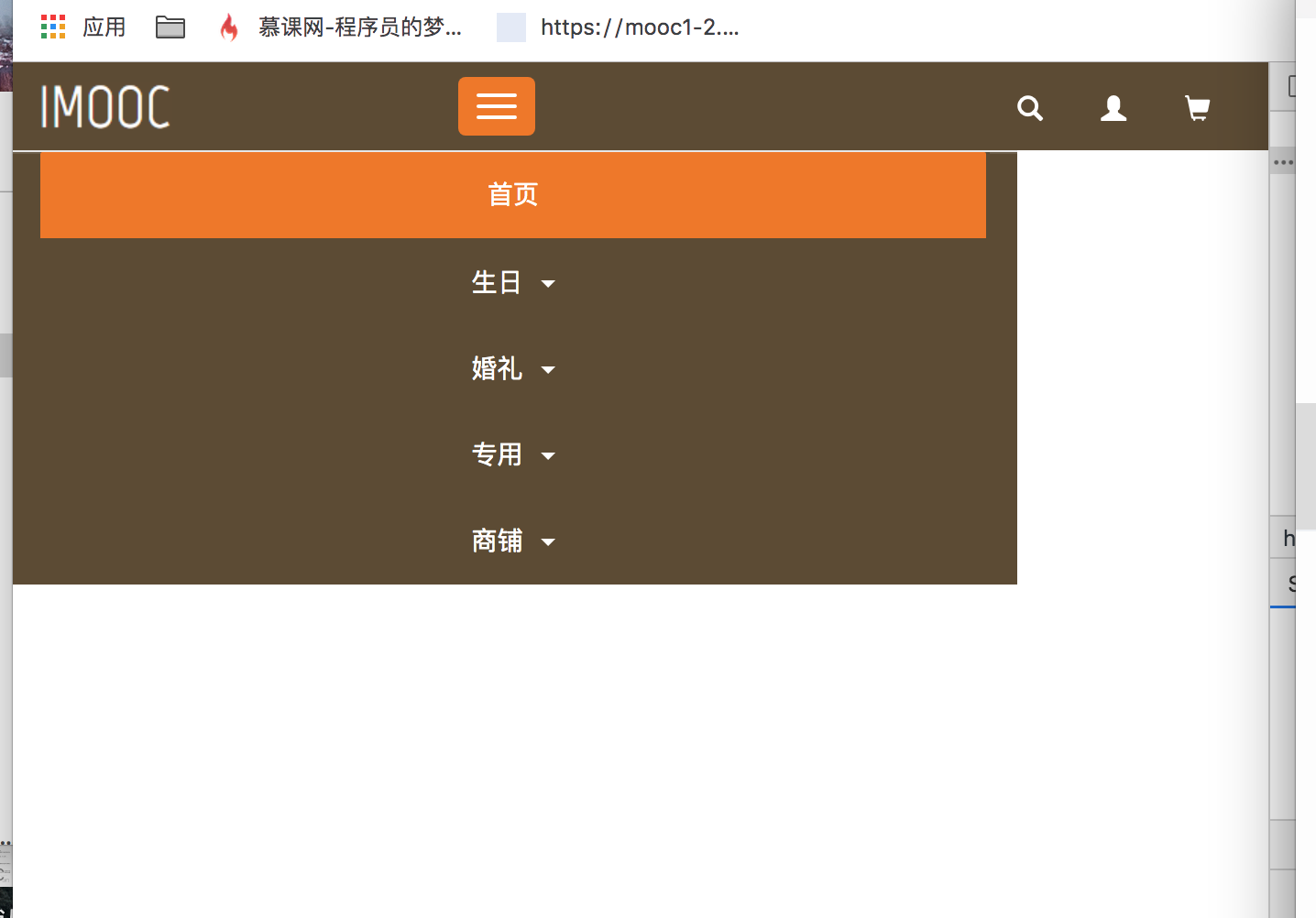Click the vertical scrollbar on the right
Screen dimensions: 1316x918
coord(1308,465)
